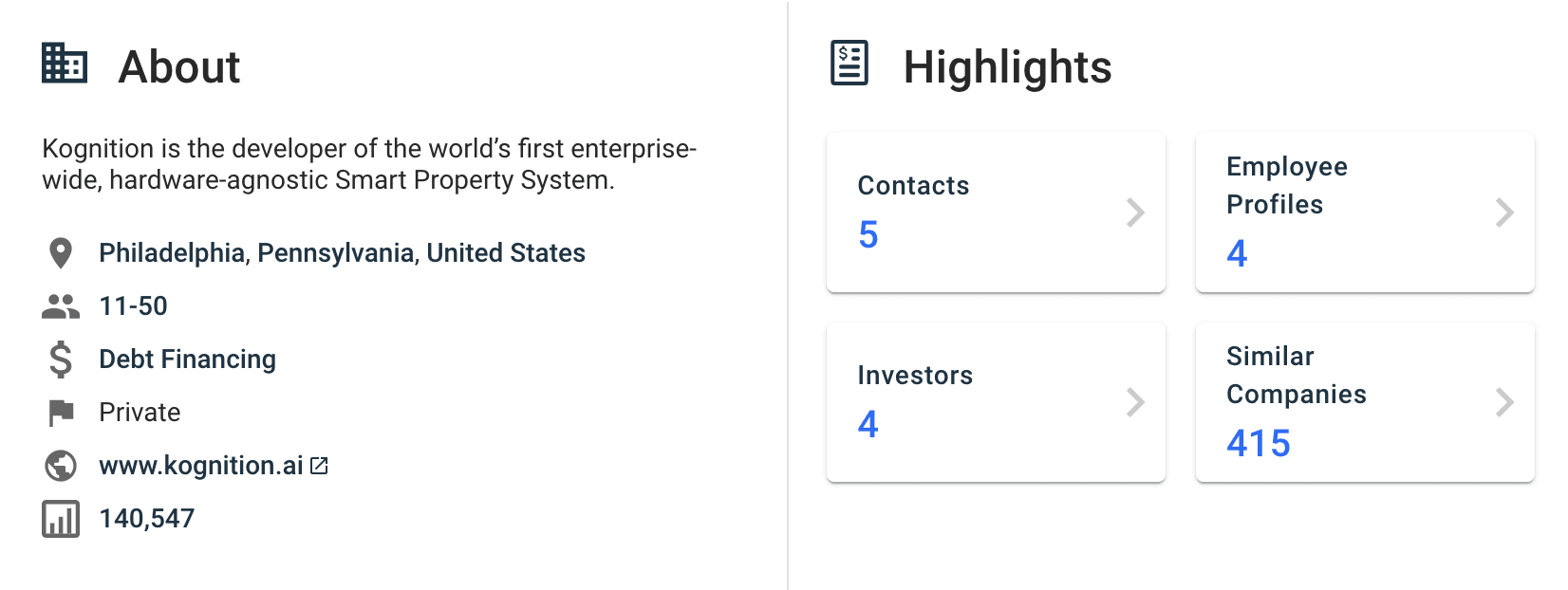Click the Philadelphia, Pennsylvania location text
1568x590 pixels.
(x=342, y=252)
